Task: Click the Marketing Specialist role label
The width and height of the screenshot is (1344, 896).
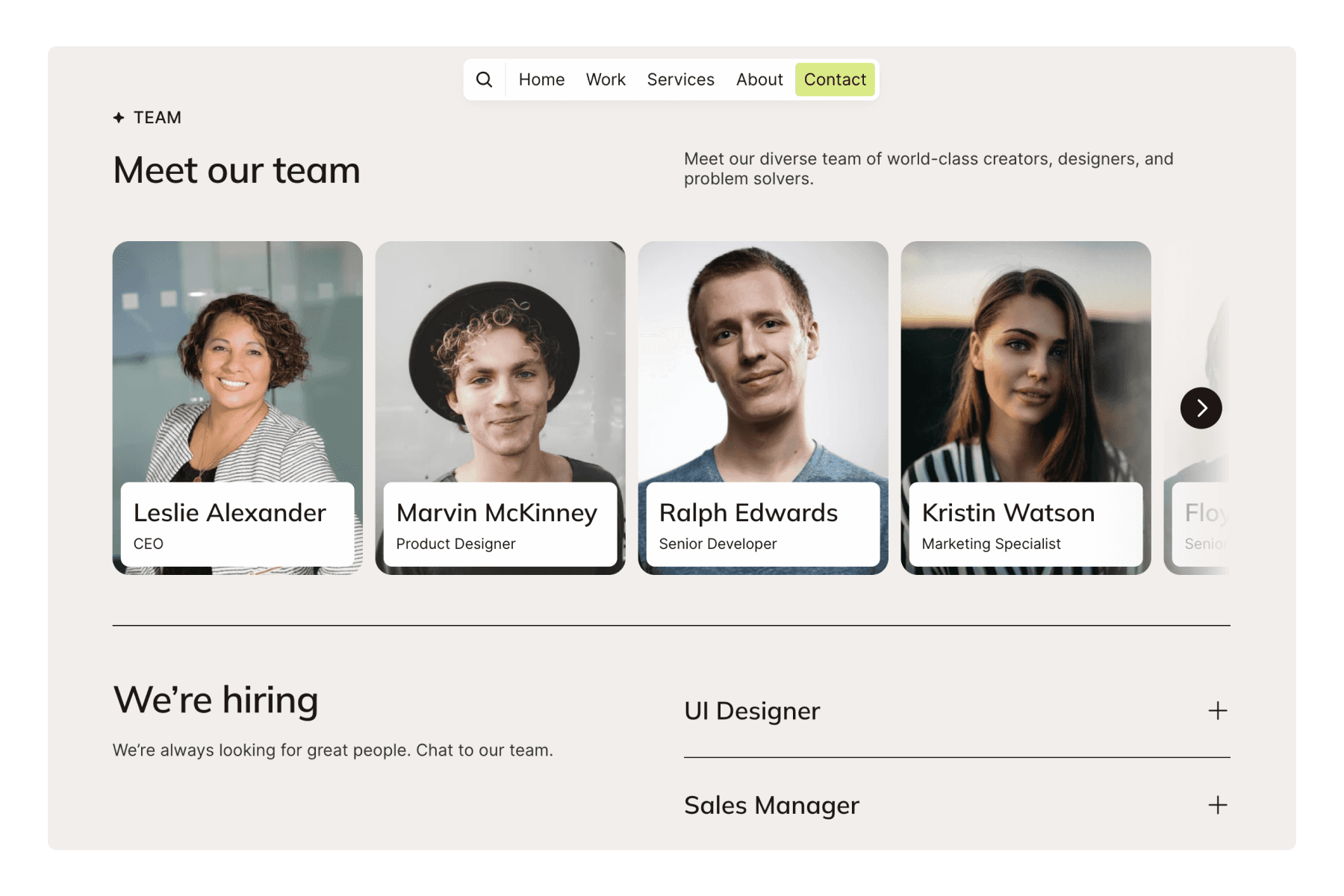Action: 991,544
